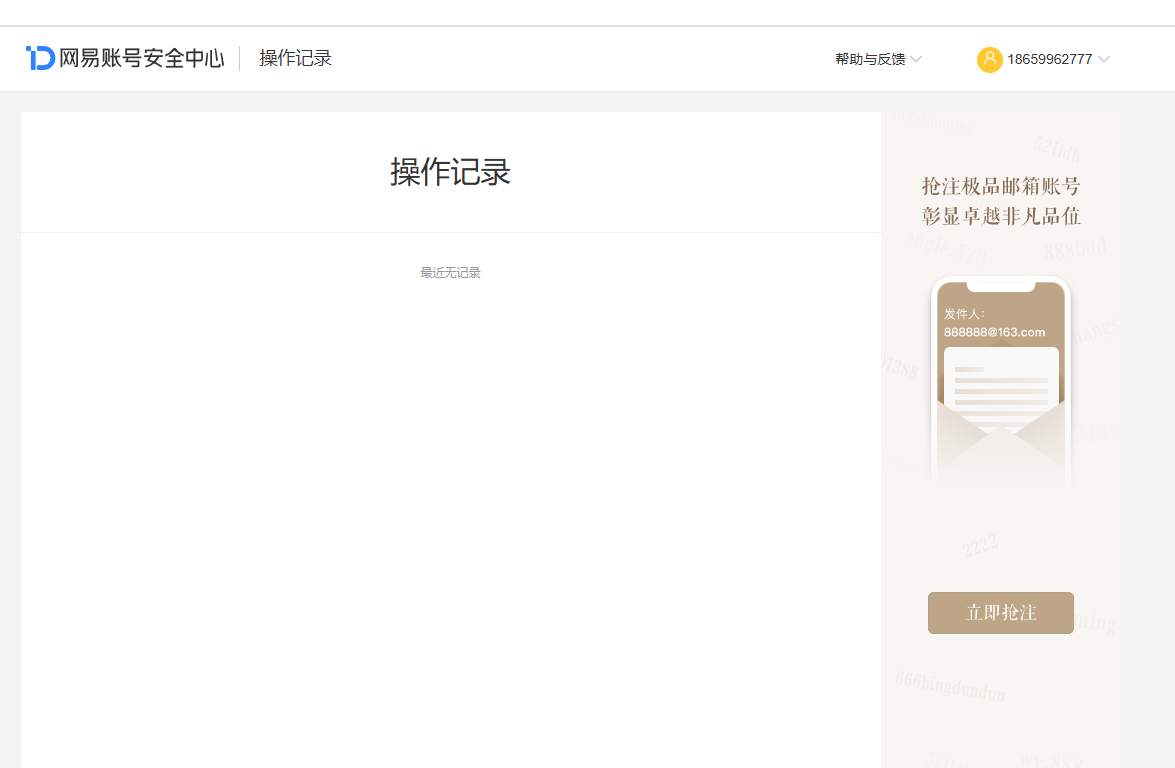
Task: Expand the 帮助与反馈 dropdown chevron
Action: (x=916, y=58)
